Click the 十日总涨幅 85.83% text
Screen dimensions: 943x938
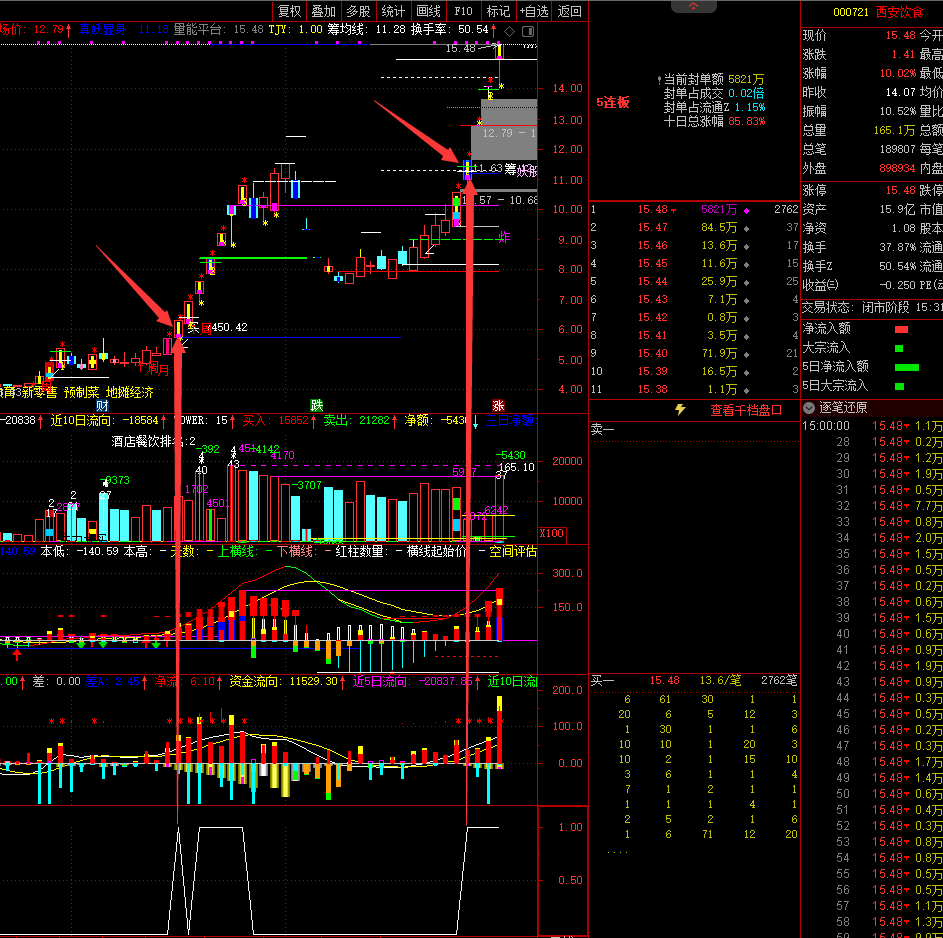coord(714,121)
